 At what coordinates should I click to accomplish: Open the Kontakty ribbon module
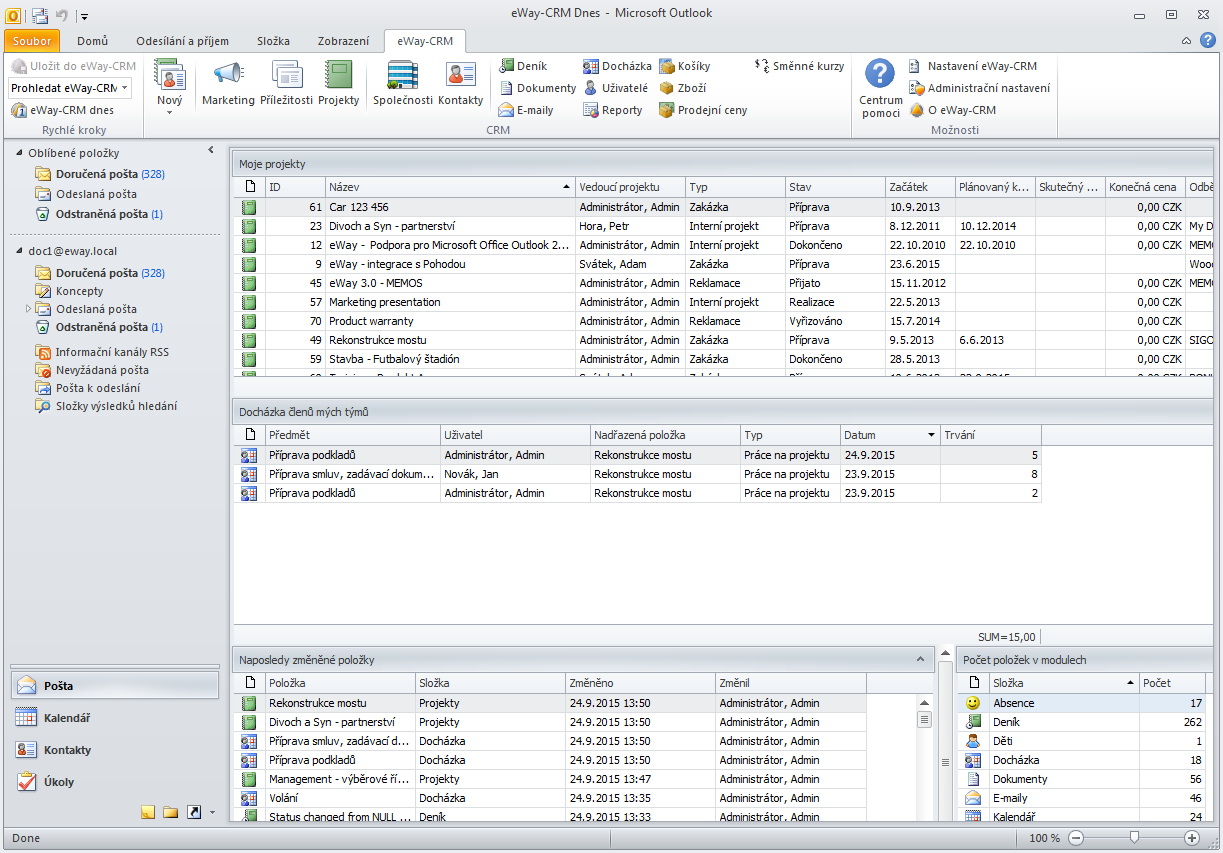pyautogui.click(x=460, y=84)
